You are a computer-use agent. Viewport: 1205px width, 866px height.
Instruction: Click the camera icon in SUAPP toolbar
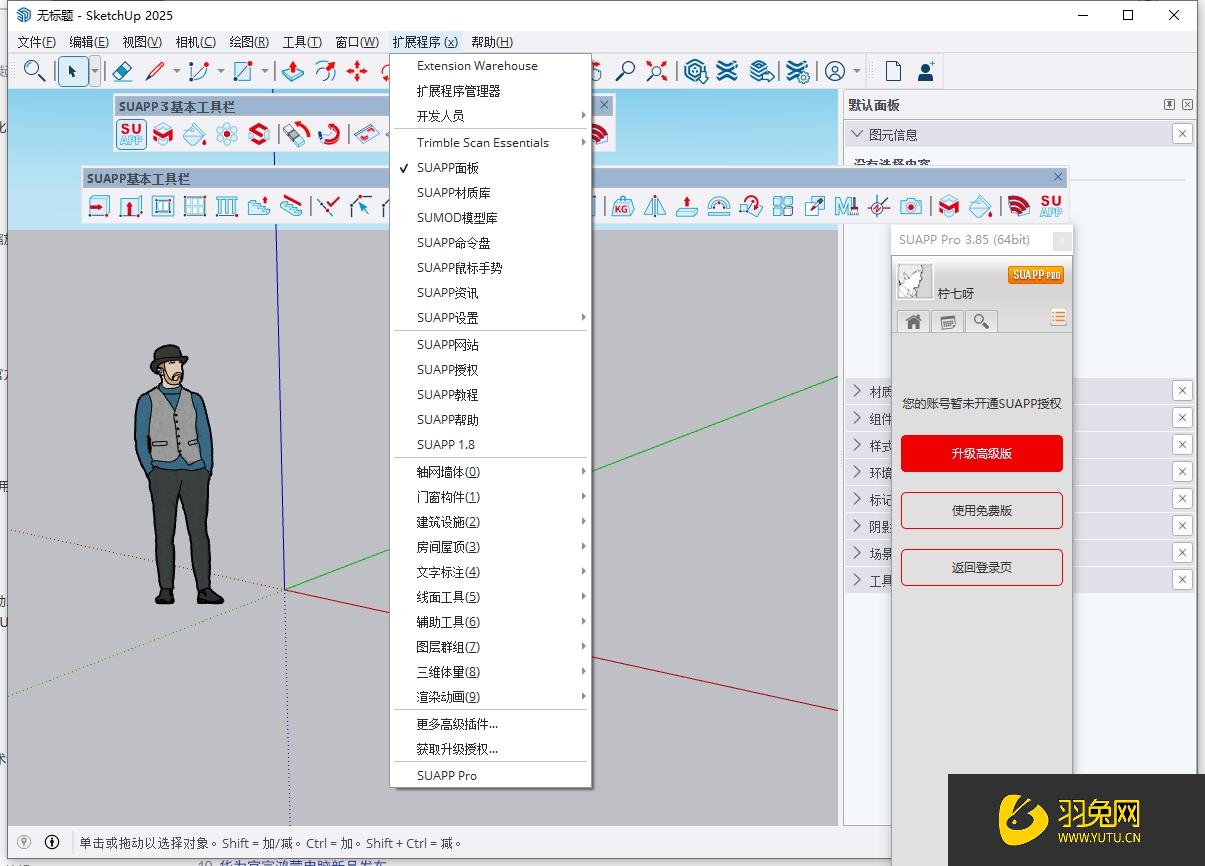pos(911,206)
